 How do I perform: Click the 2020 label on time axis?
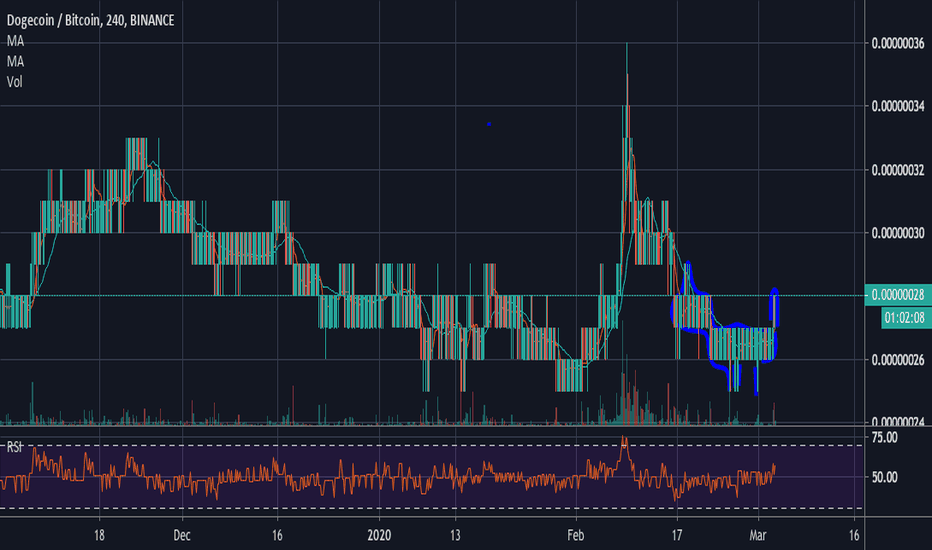[379, 535]
